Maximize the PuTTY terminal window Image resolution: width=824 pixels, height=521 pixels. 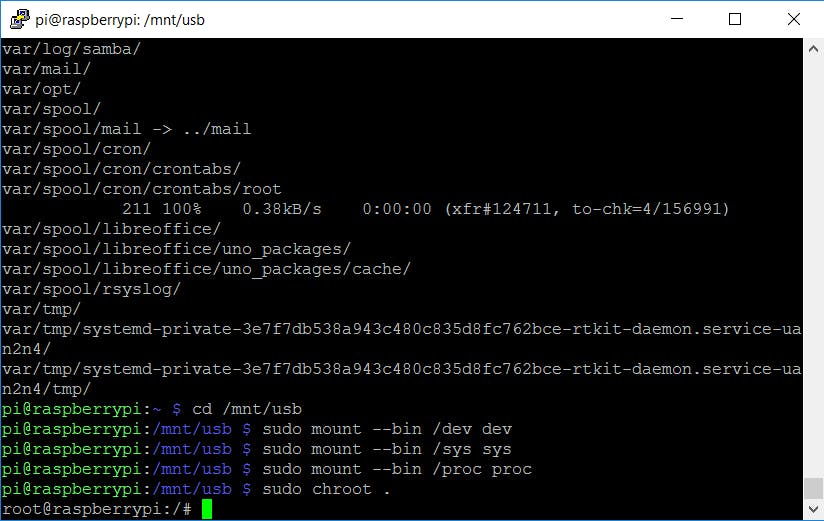pyautogui.click(x=736, y=19)
